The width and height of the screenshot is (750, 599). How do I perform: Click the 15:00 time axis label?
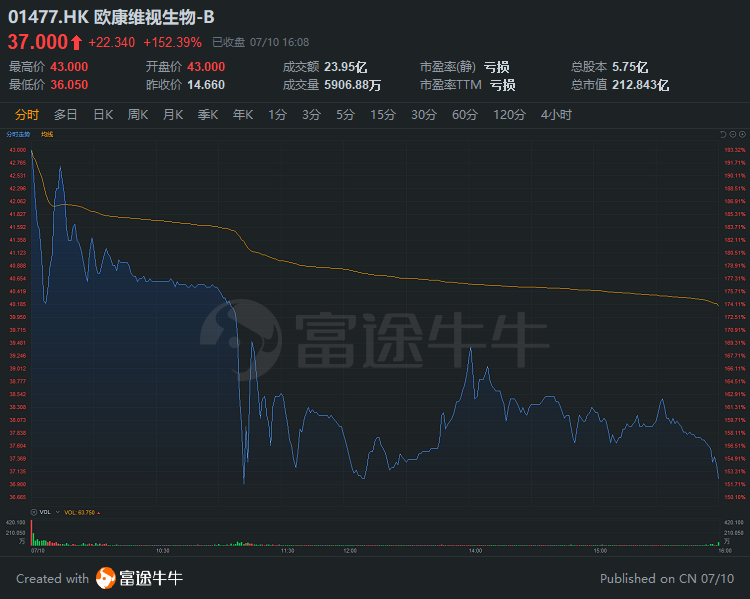[600, 551]
